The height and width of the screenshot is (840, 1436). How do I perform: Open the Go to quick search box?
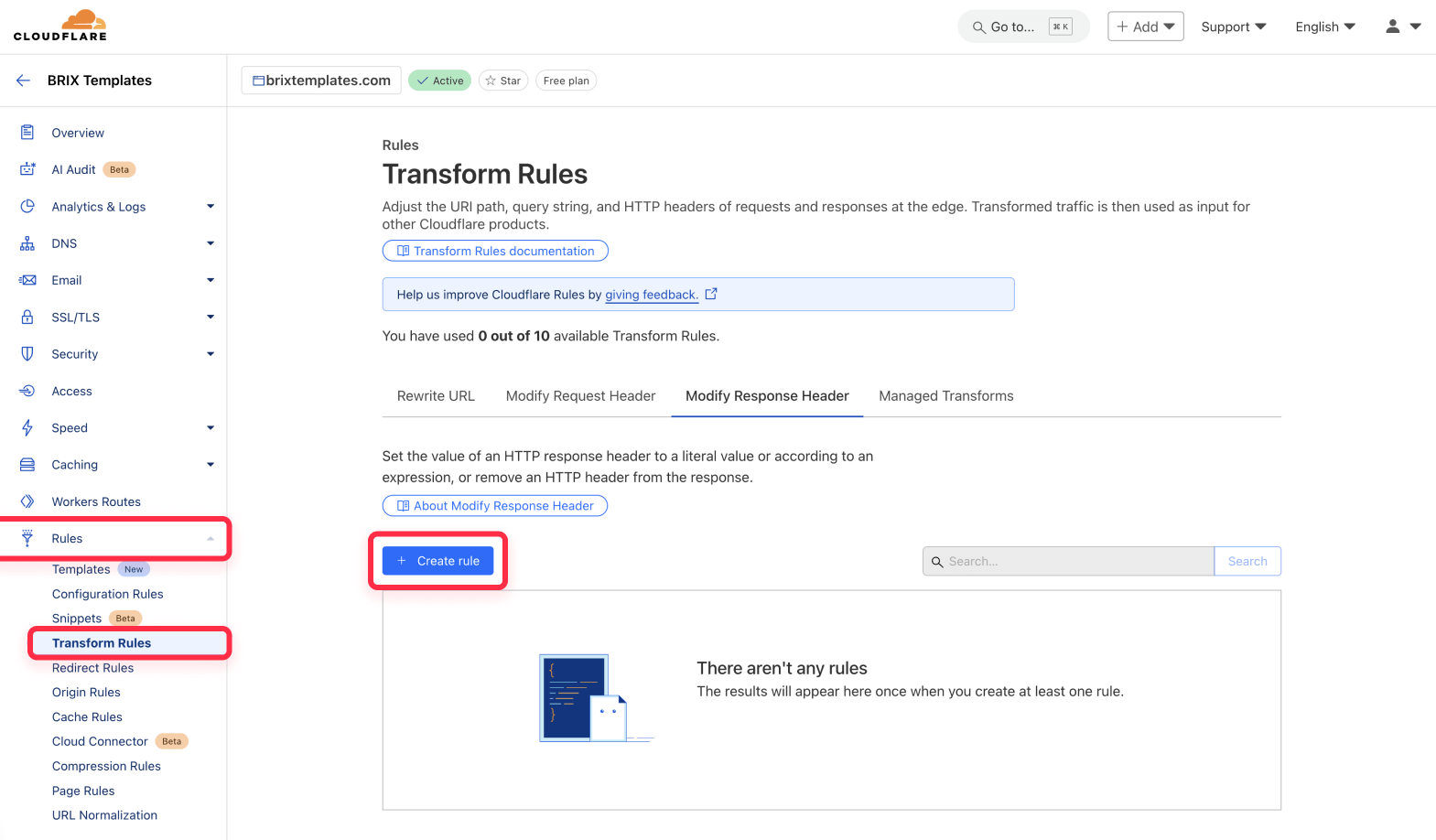(1023, 27)
